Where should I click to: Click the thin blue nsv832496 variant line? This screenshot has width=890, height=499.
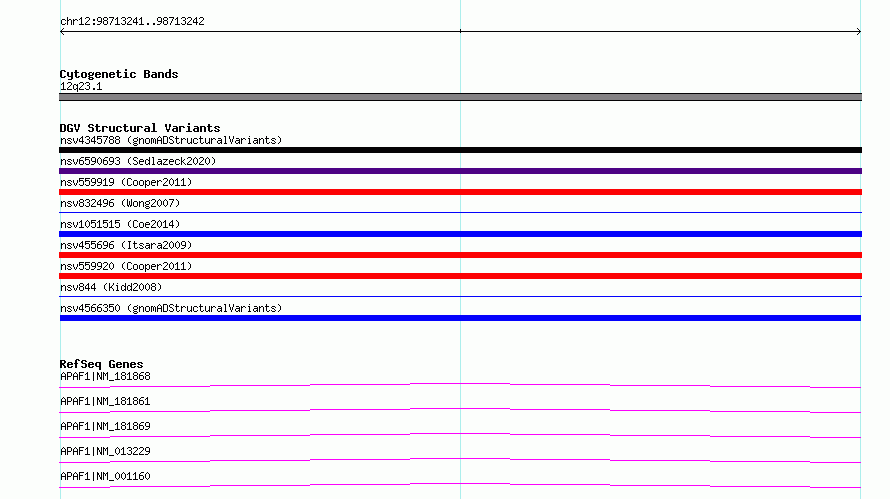click(460, 212)
